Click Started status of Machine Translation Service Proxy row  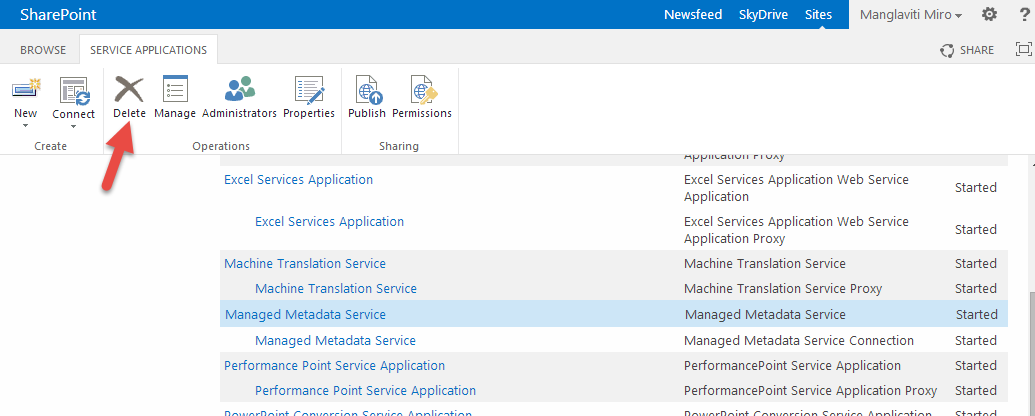(x=976, y=289)
